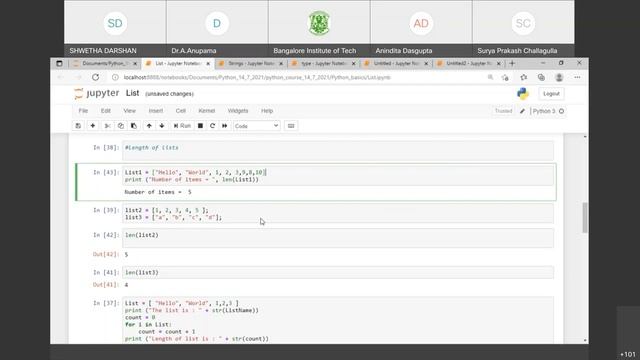The image size is (640, 360).
Task: Open browser Favorites star icon
Action: [524, 77]
